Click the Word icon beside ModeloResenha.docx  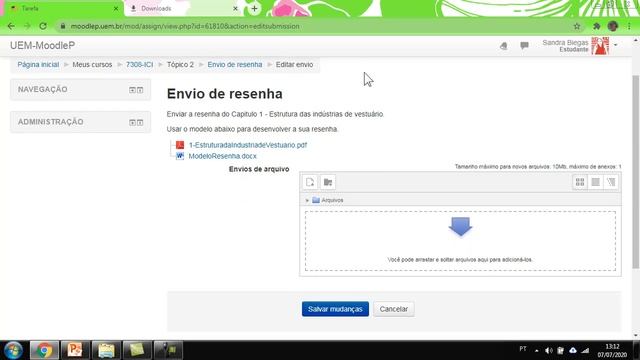click(x=180, y=156)
